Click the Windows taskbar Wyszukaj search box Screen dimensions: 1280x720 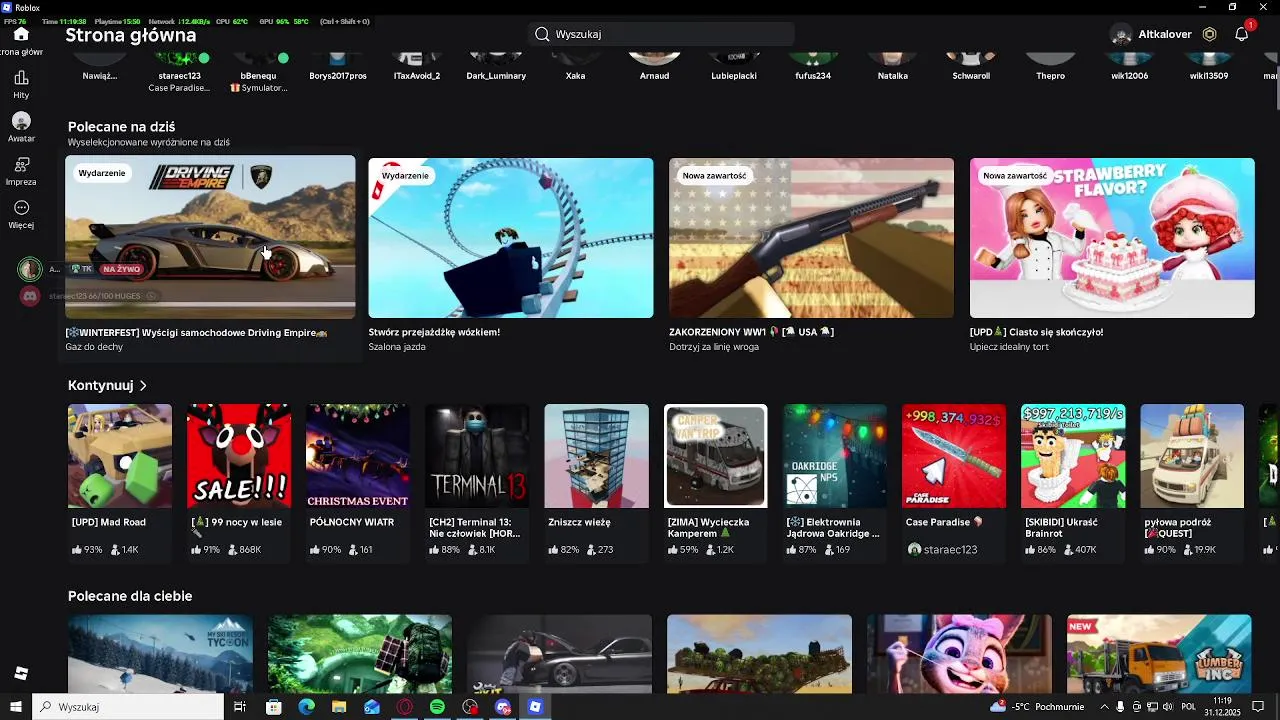(x=128, y=707)
